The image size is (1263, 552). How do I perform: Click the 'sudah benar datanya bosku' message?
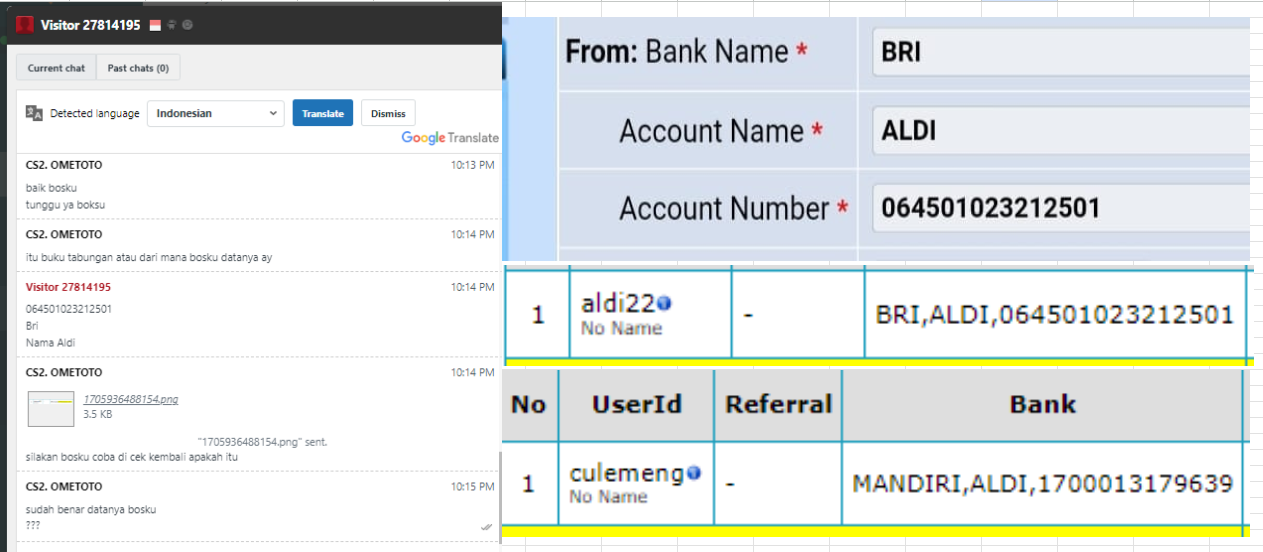pos(91,509)
